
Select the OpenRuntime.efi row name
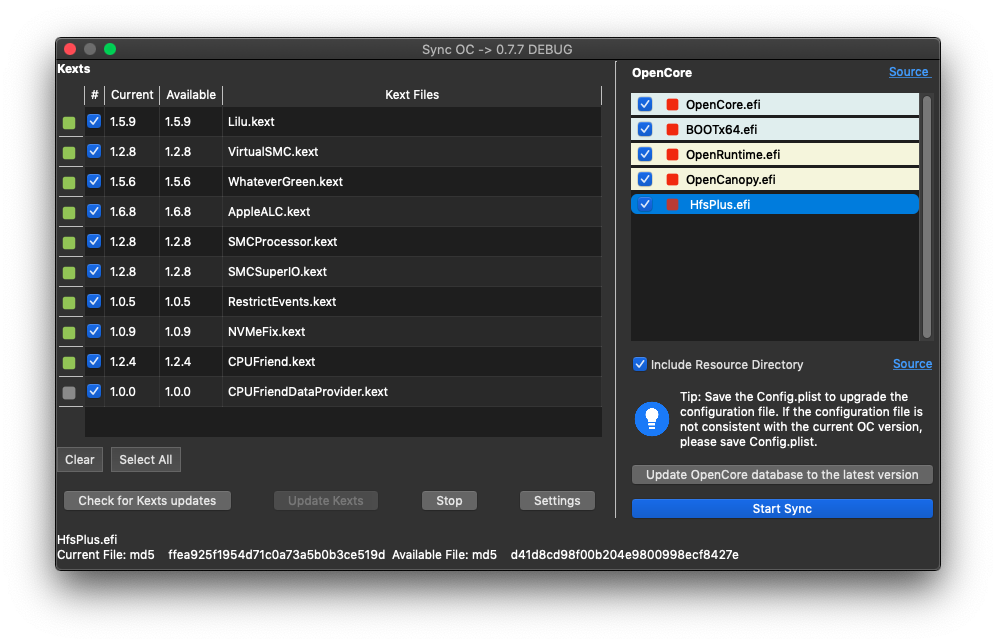click(x=732, y=154)
